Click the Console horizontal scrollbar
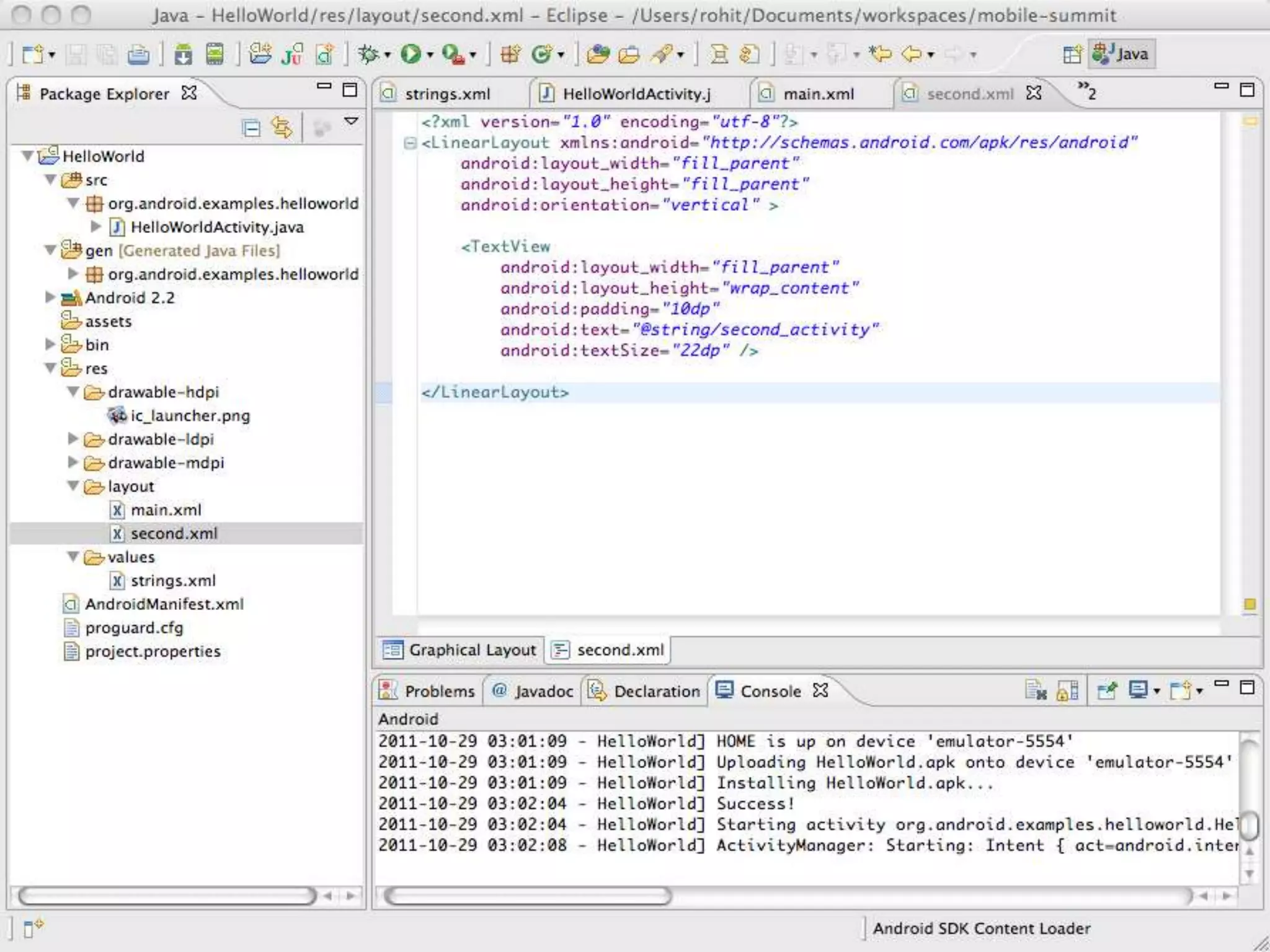The image size is (1270, 952). point(527,896)
